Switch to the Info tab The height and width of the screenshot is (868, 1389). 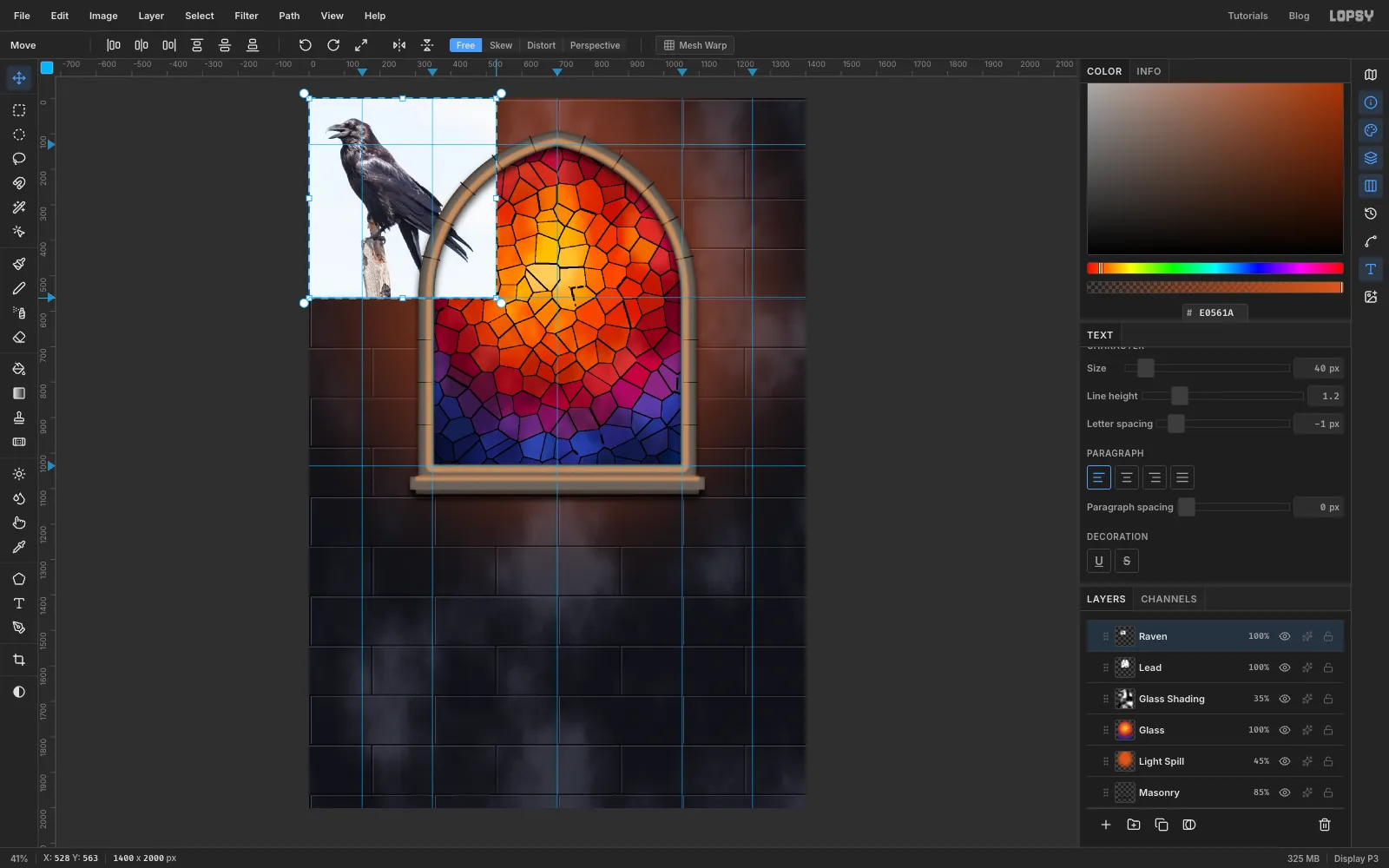pyautogui.click(x=1149, y=71)
